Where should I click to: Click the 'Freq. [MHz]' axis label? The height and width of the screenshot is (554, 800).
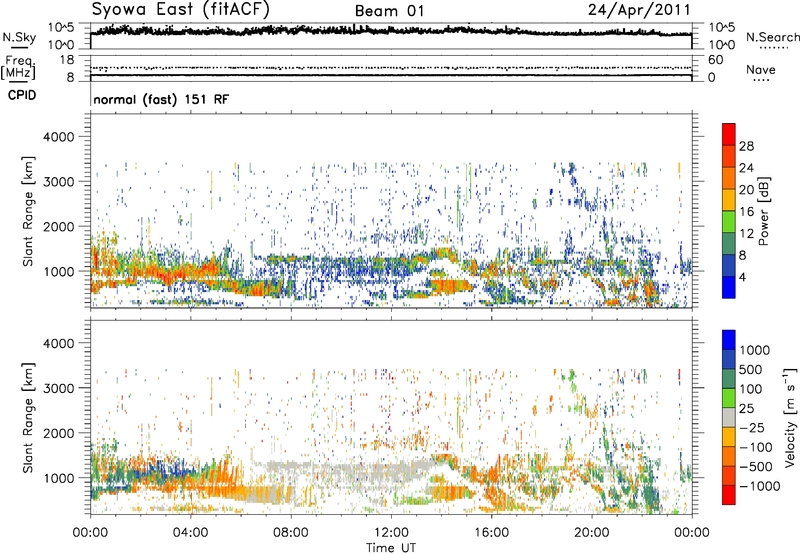click(18, 68)
